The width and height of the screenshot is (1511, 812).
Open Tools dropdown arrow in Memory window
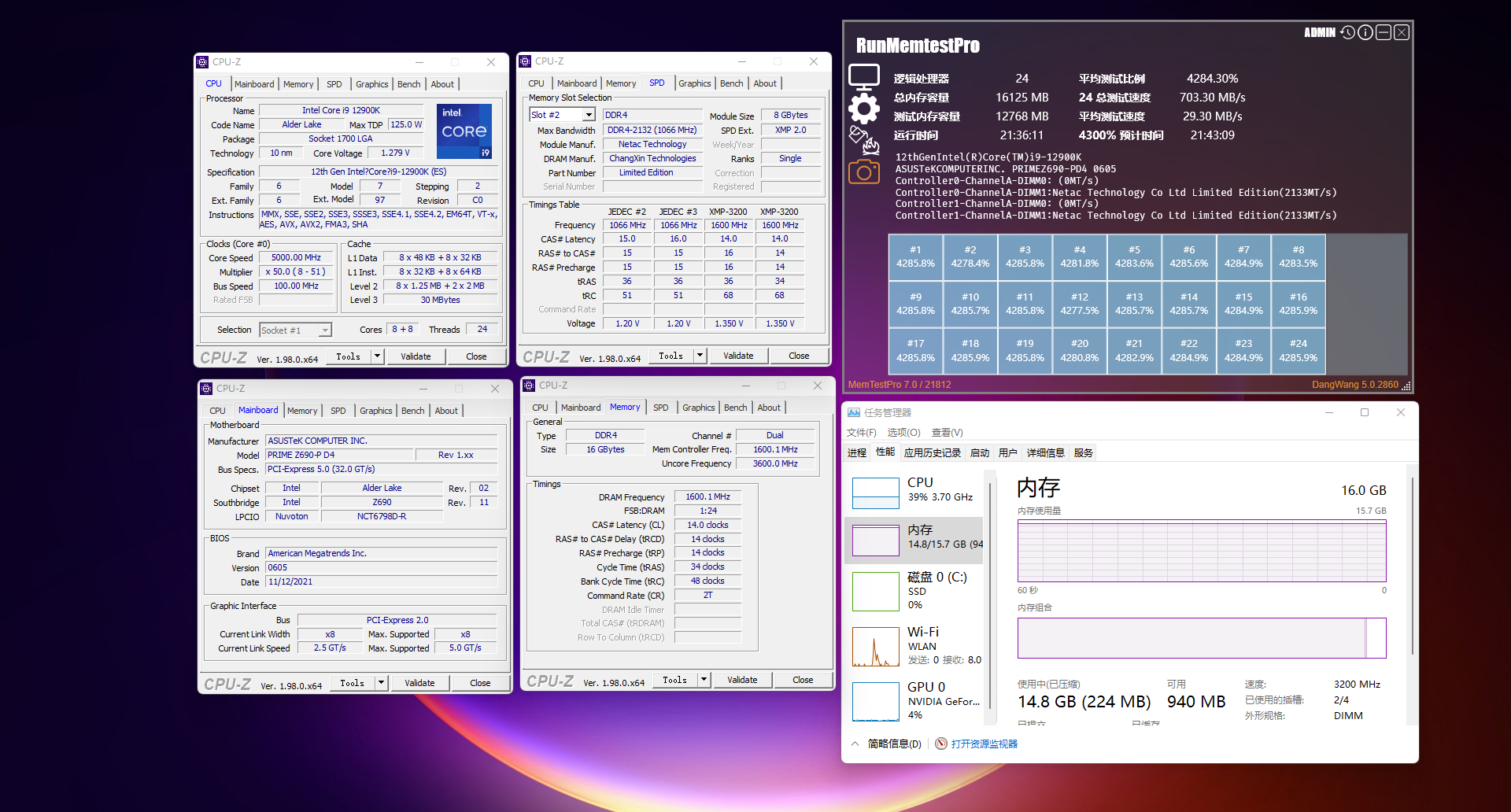click(704, 680)
